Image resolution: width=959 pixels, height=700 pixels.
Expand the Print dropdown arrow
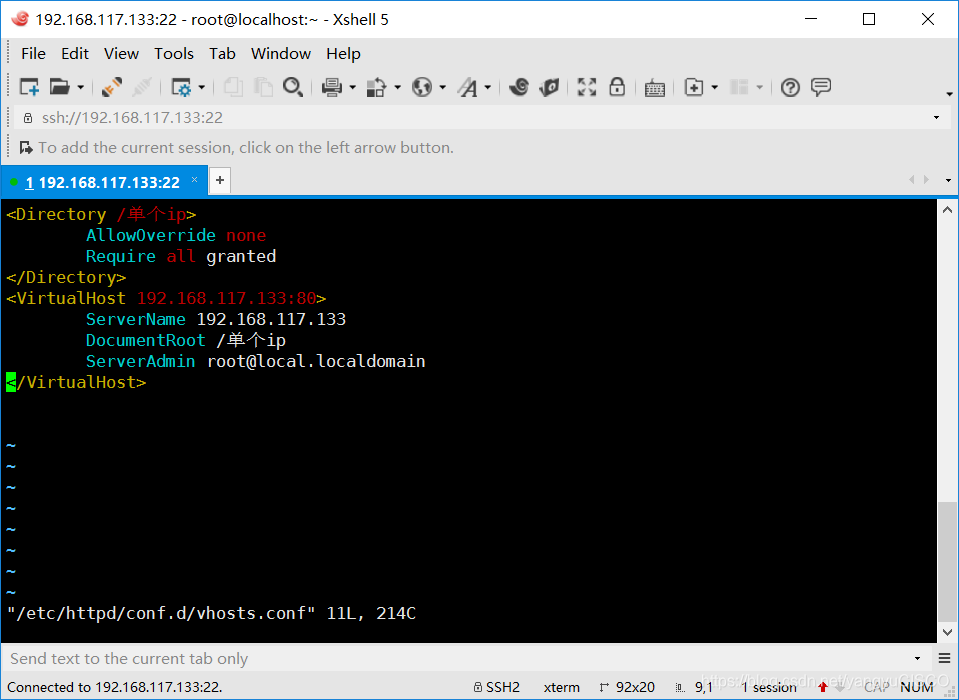tap(352, 87)
